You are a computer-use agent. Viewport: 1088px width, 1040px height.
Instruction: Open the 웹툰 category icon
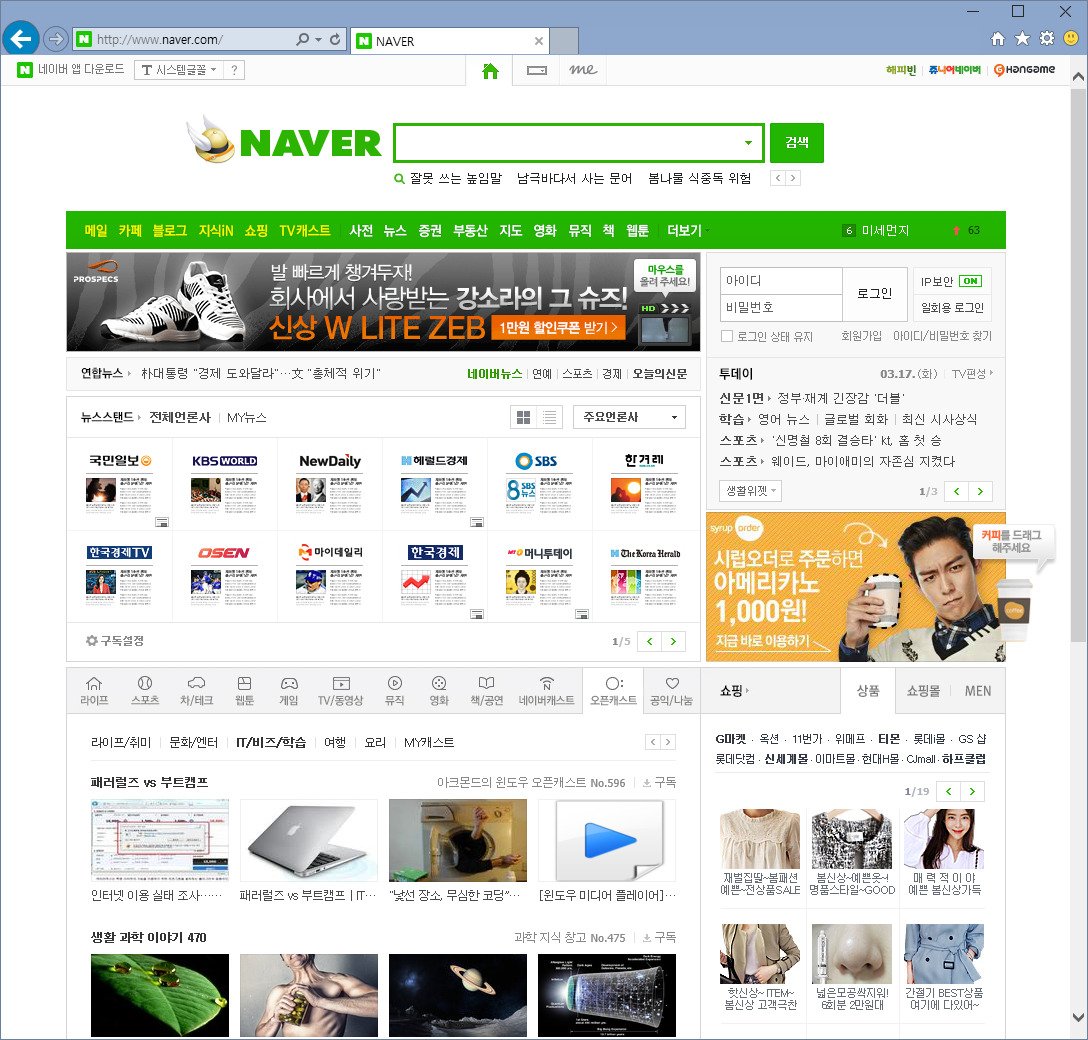pos(244,691)
